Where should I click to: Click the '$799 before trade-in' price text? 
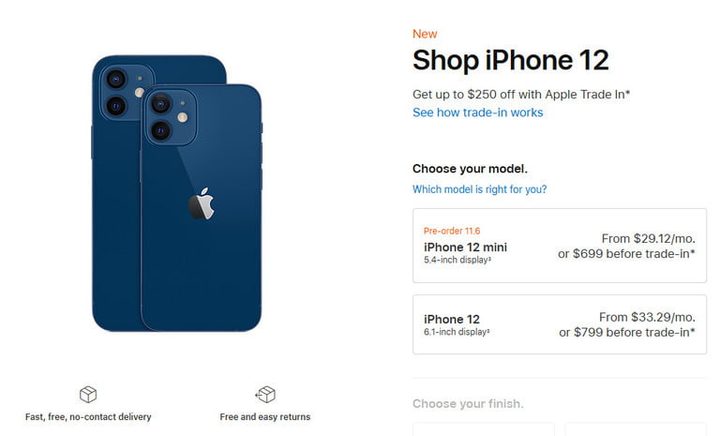coord(634,332)
